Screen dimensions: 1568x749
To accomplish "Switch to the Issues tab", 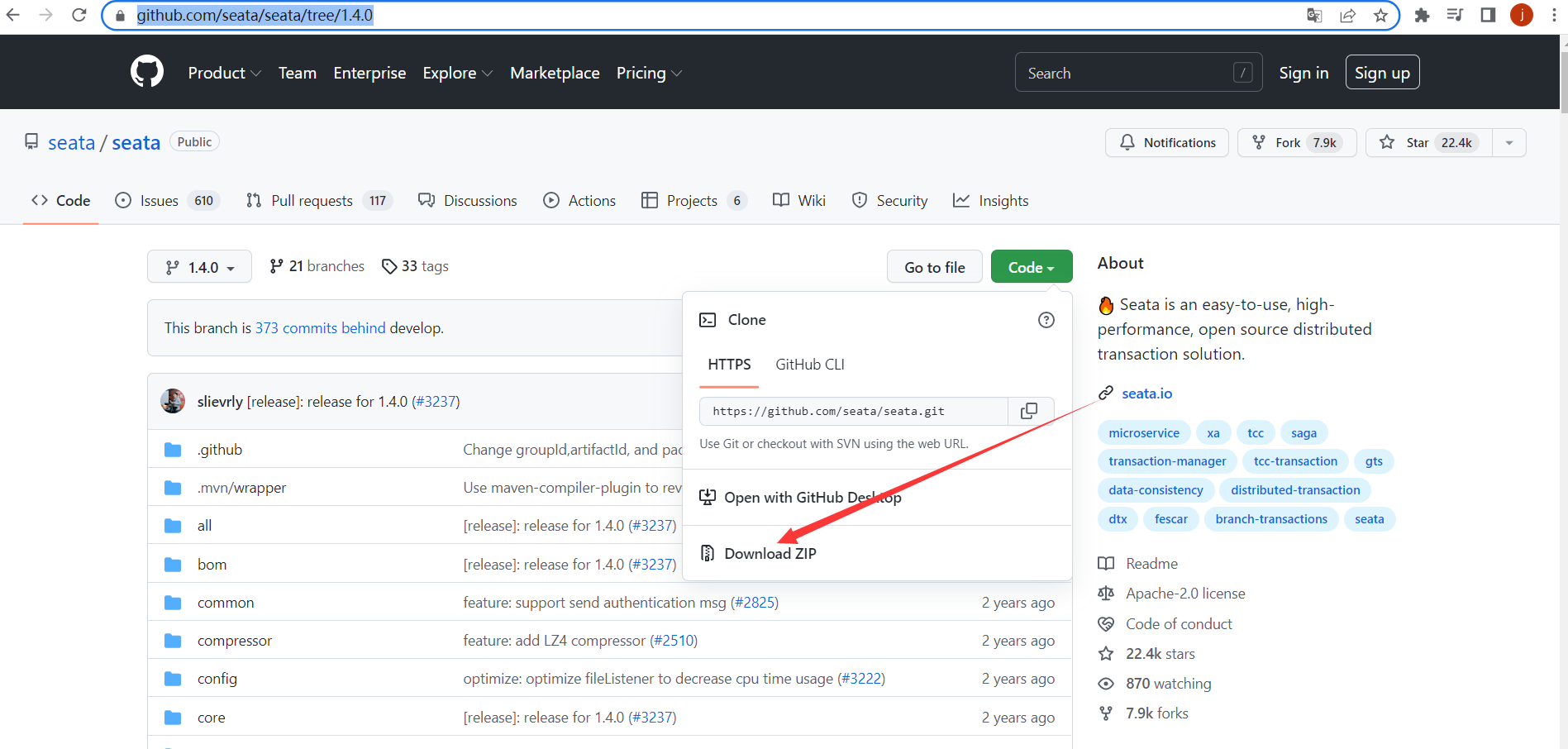I will pyautogui.click(x=167, y=200).
